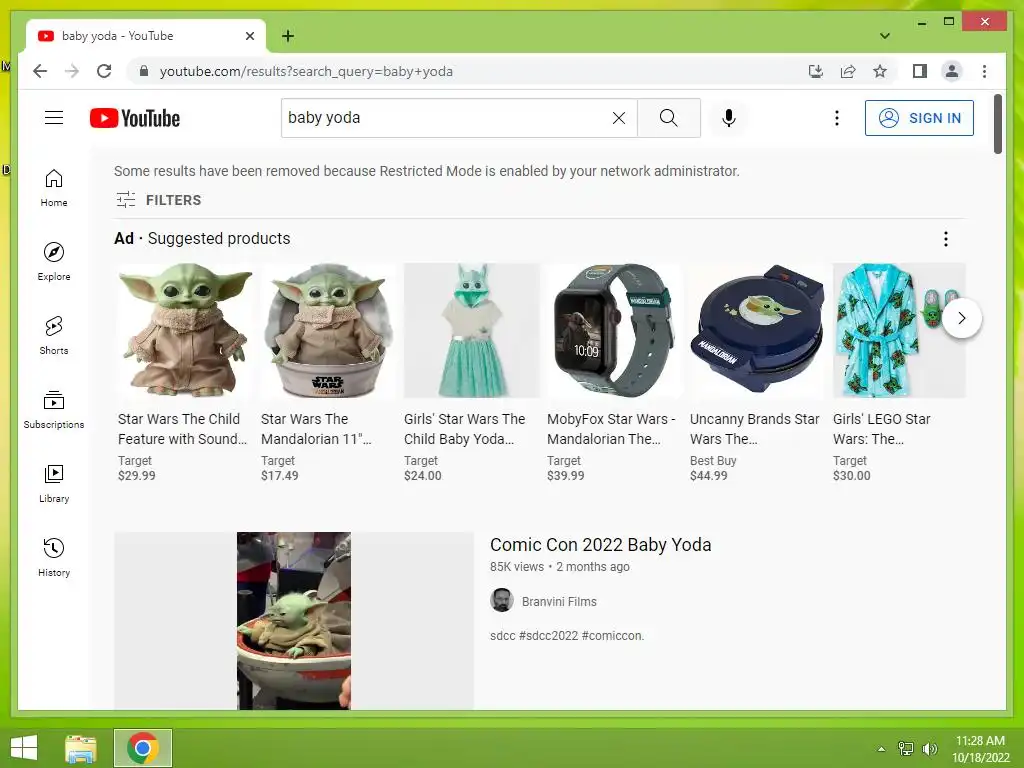Share this page icon

tap(848, 71)
